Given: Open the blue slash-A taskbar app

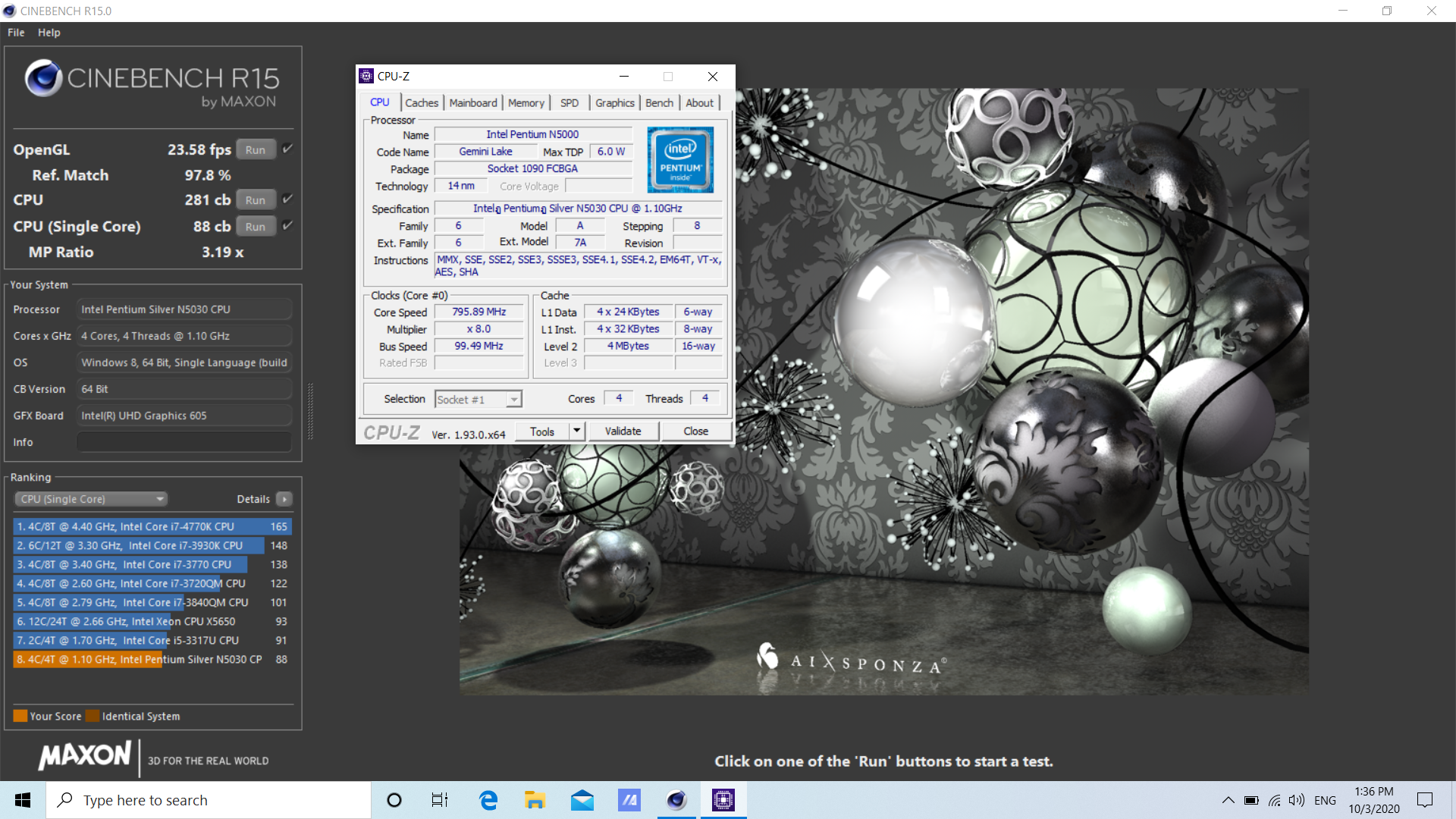Looking at the screenshot, I should pyautogui.click(x=629, y=800).
